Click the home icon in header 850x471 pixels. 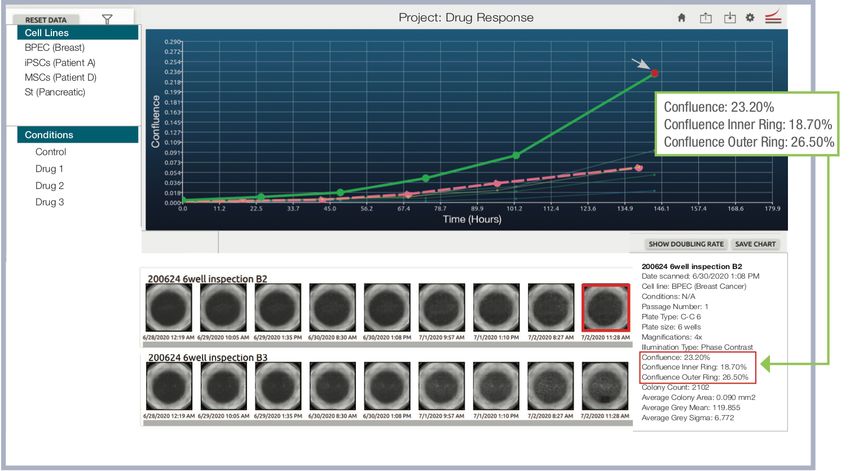681,18
